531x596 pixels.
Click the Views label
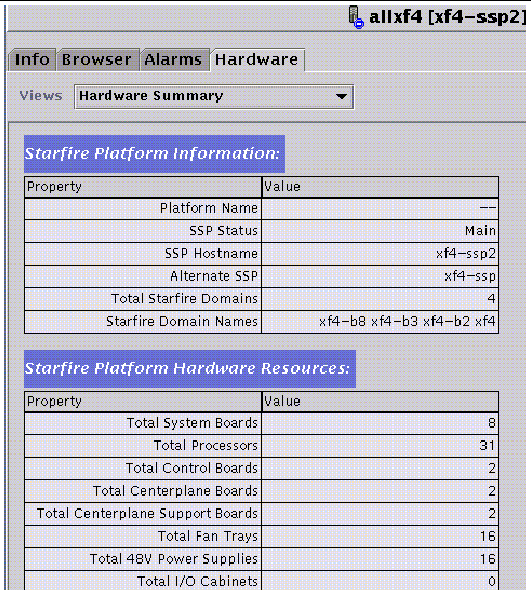pyautogui.click(x=41, y=96)
